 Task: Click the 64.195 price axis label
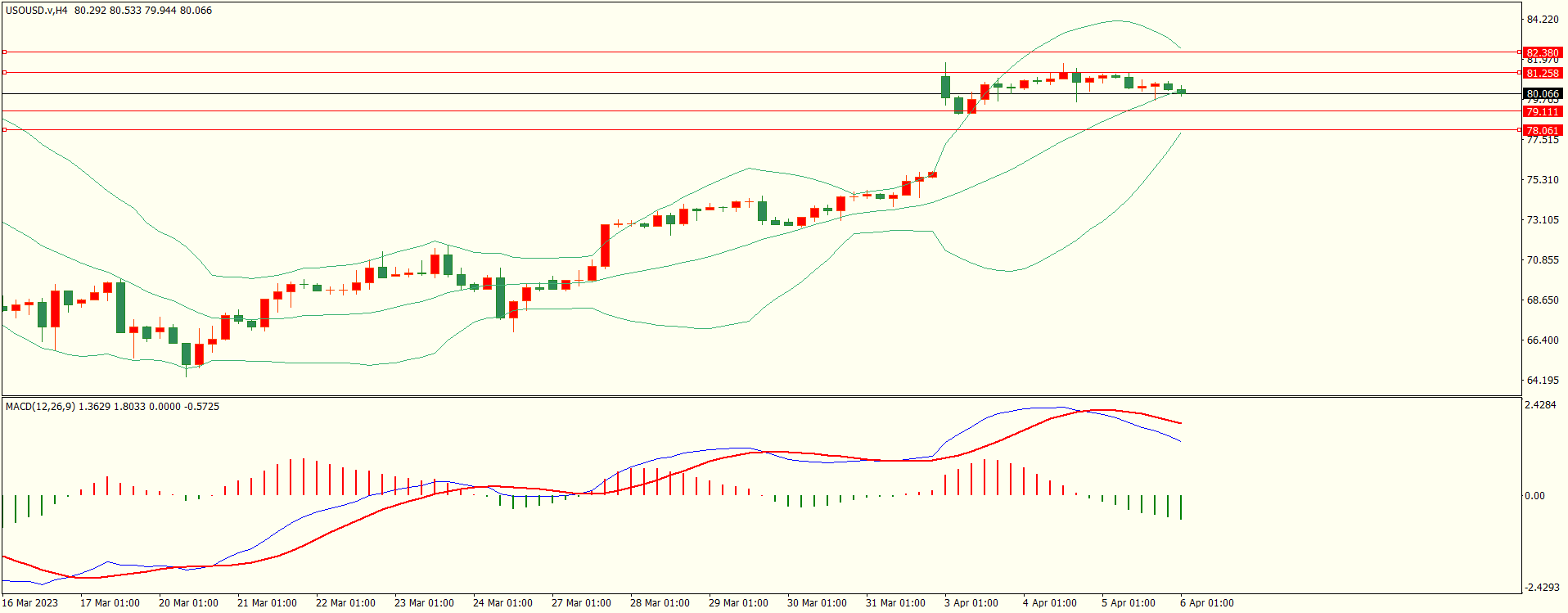pos(1543,380)
